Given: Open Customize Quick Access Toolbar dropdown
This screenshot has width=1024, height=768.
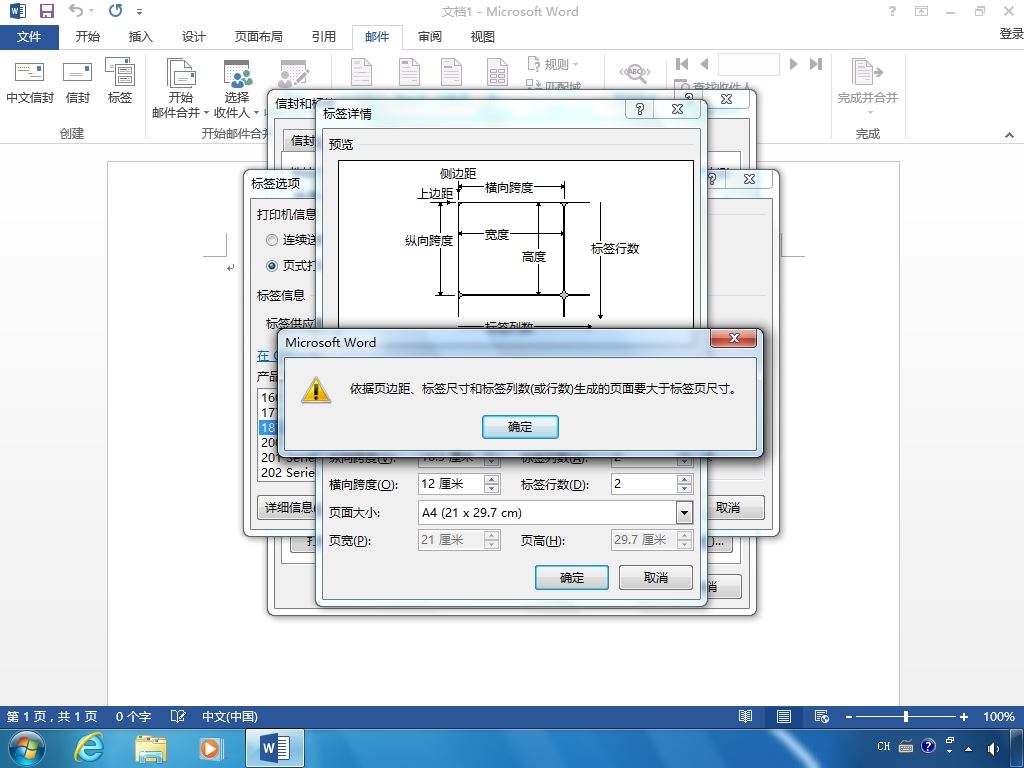Looking at the screenshot, I should click(140, 12).
